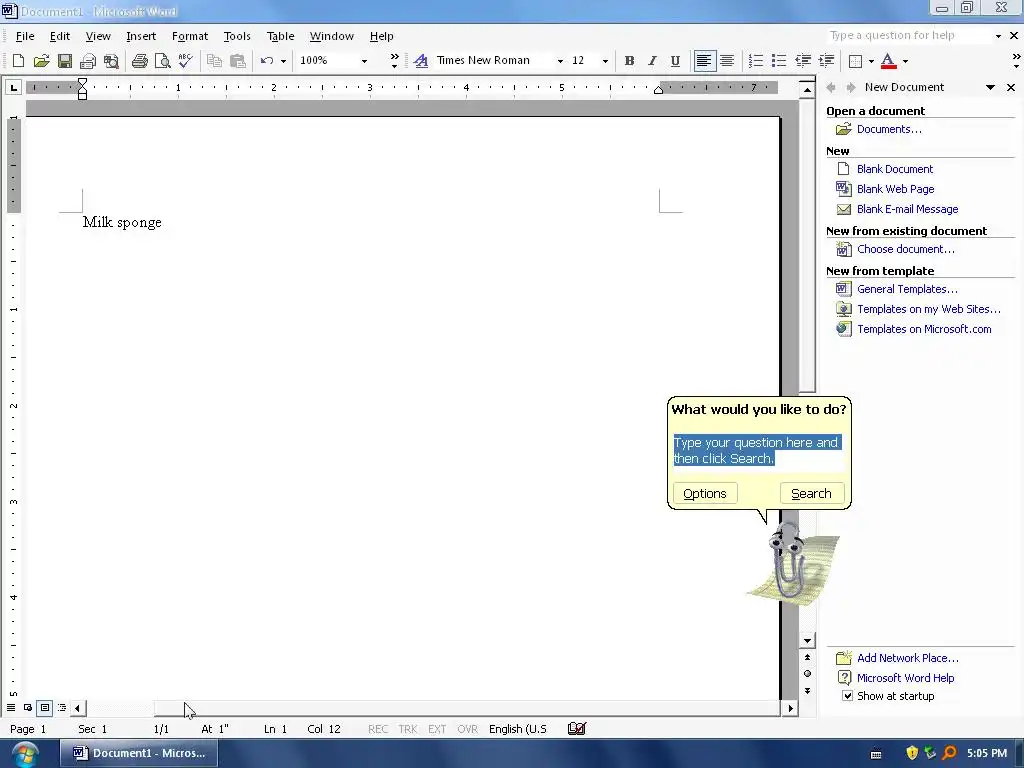Screen dimensions: 1024x768
Task: Open the Undo history dropdown arrow
Action: [x=283, y=61]
